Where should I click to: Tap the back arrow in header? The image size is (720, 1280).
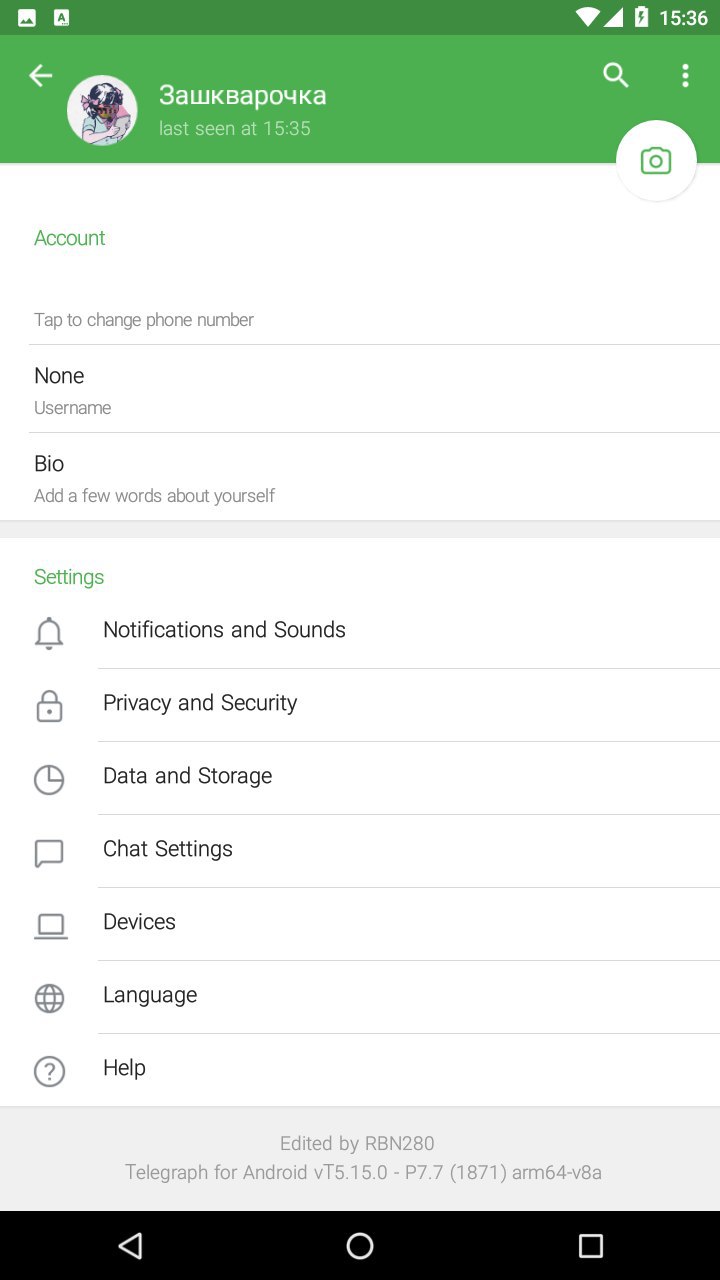[x=40, y=76]
